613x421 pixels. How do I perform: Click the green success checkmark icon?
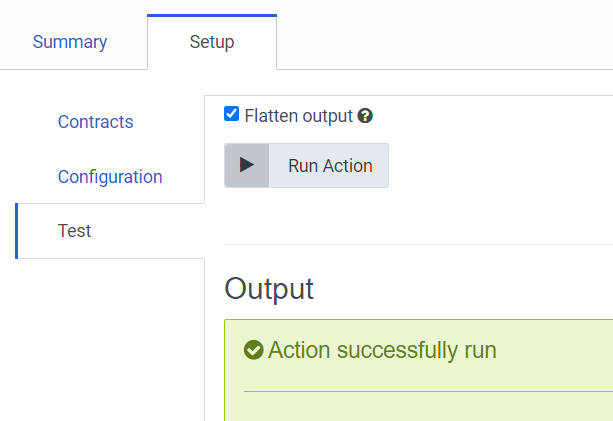(x=254, y=350)
